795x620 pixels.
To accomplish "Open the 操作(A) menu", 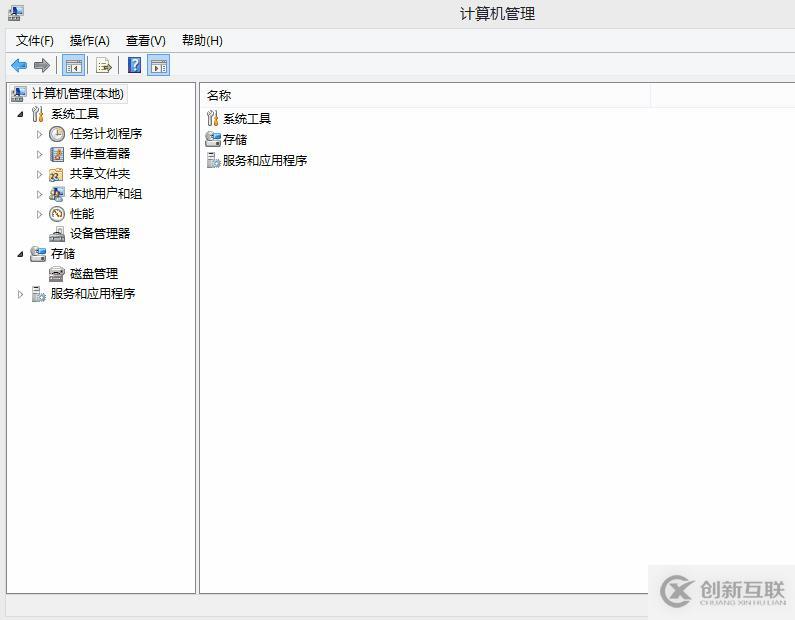I will (x=90, y=41).
